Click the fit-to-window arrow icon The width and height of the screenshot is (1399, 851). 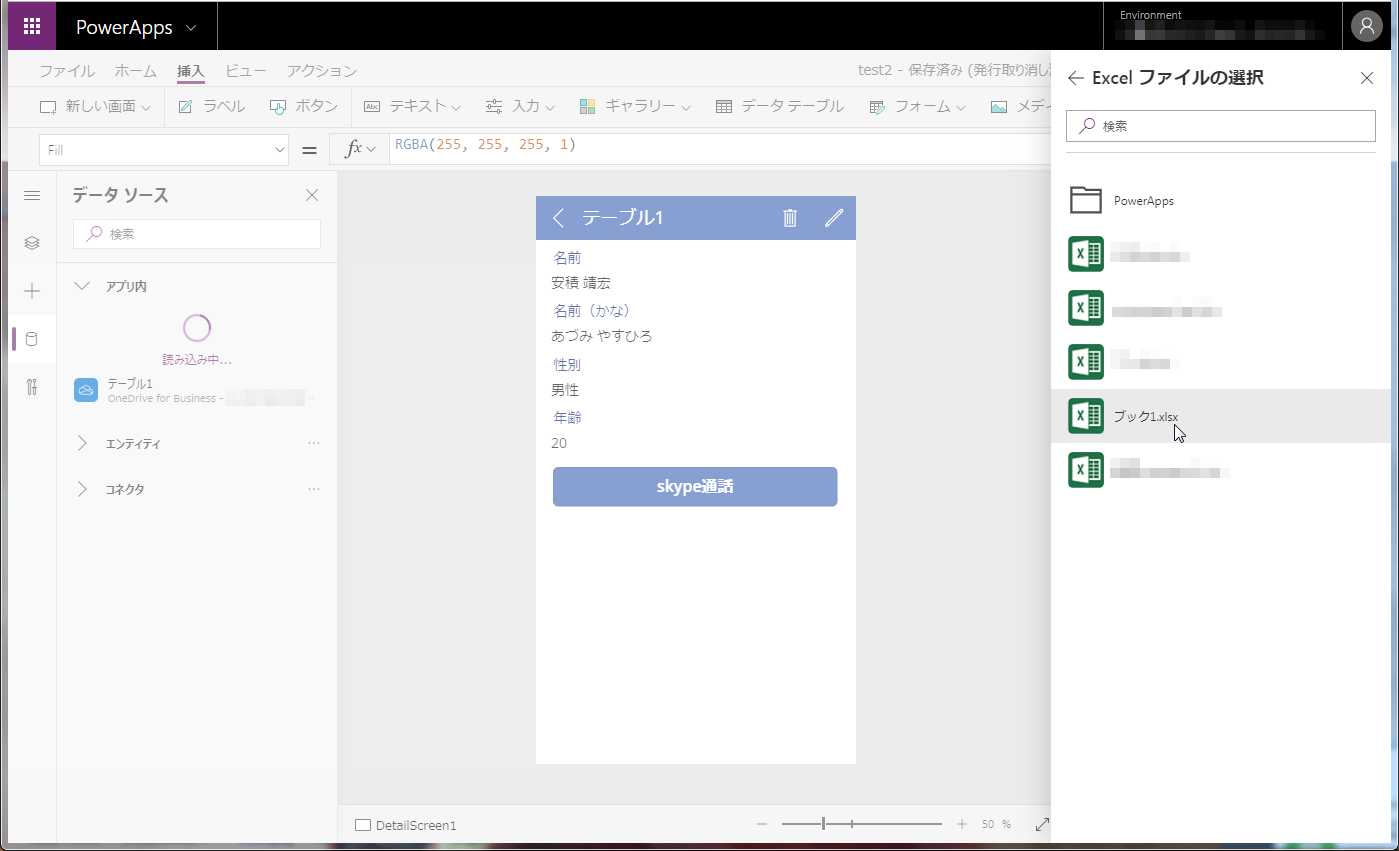(1042, 824)
